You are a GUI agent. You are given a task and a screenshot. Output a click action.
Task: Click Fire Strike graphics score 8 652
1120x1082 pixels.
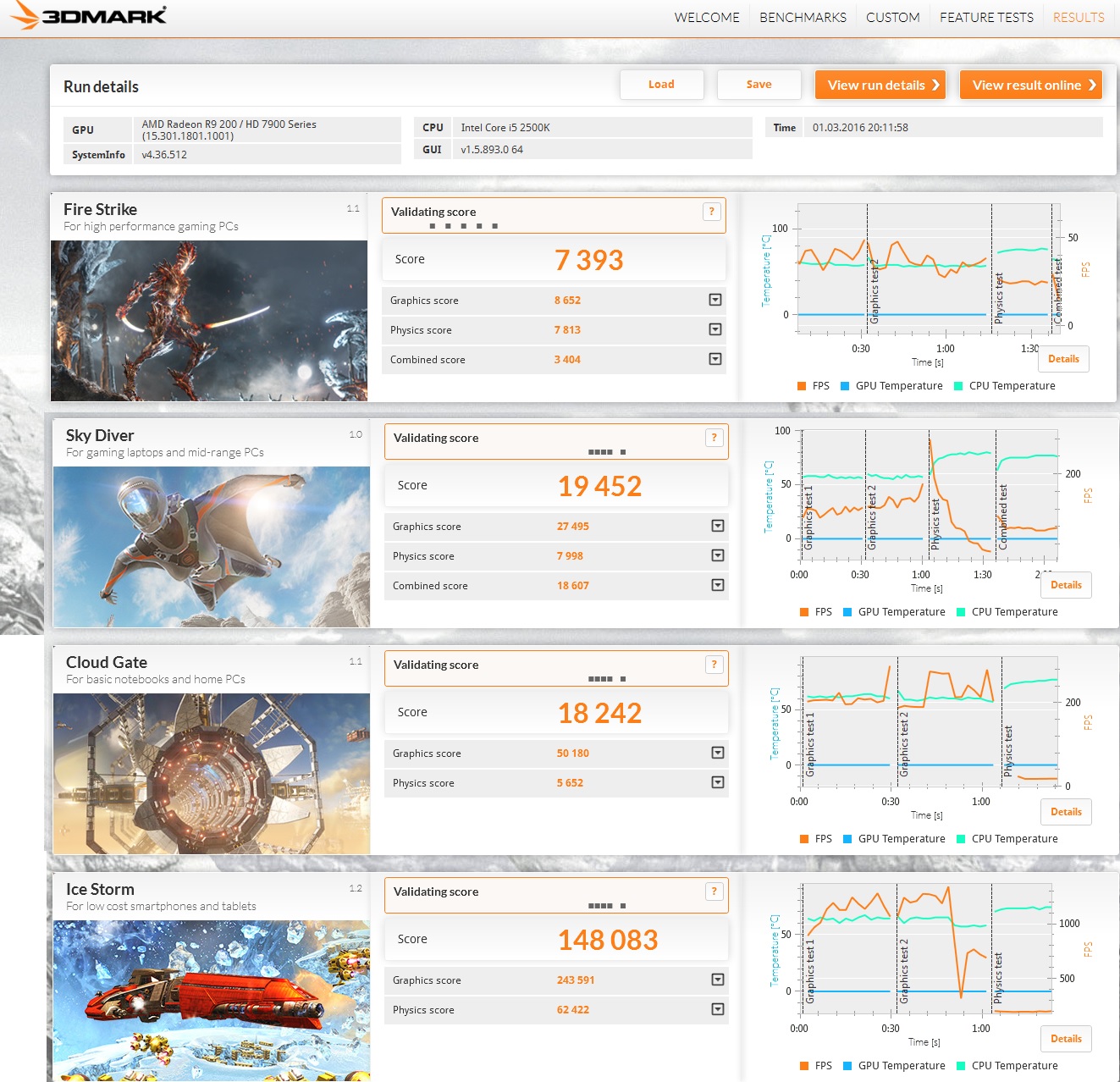[567, 301]
